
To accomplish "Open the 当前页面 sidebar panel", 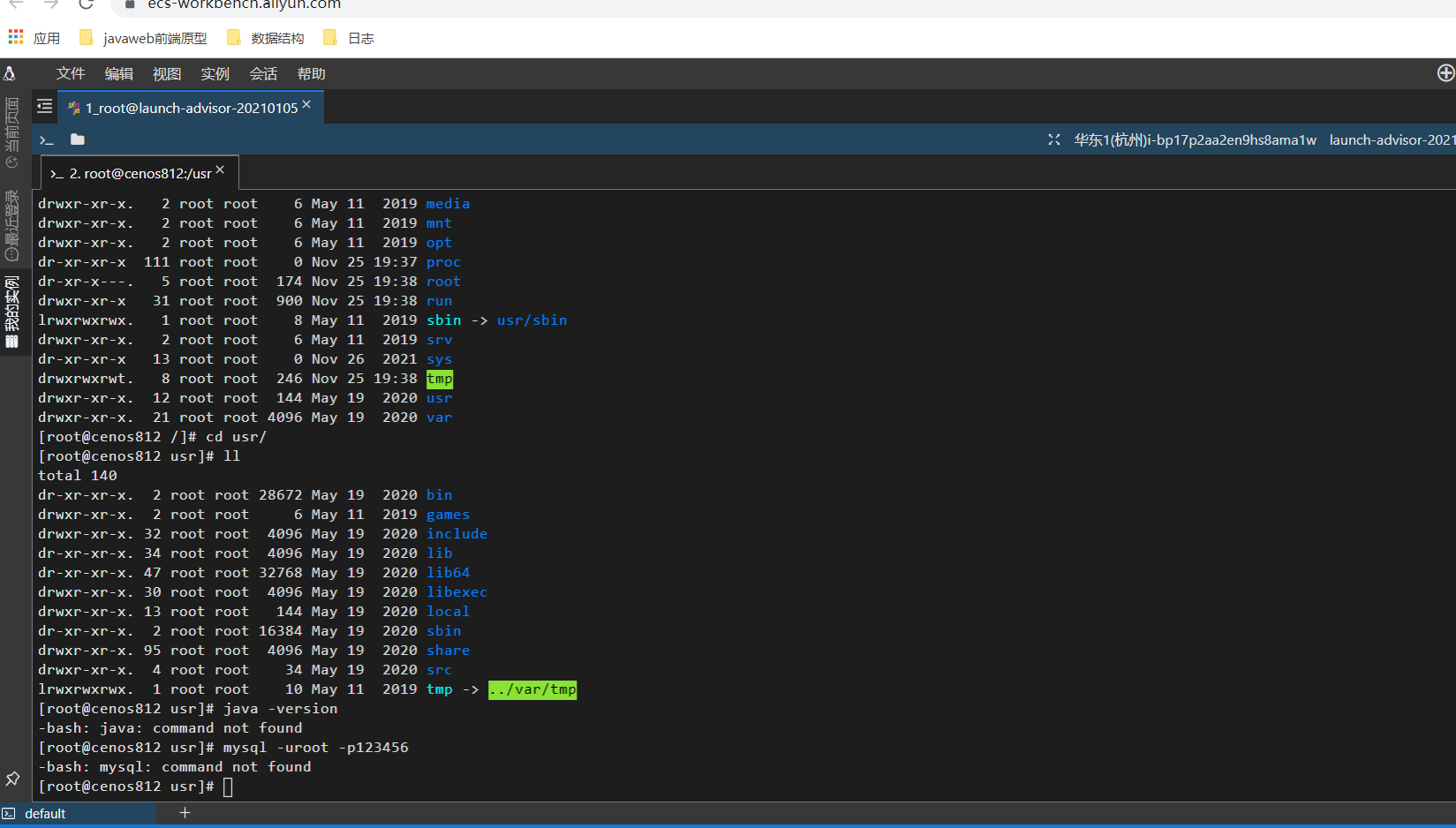I will [11, 132].
